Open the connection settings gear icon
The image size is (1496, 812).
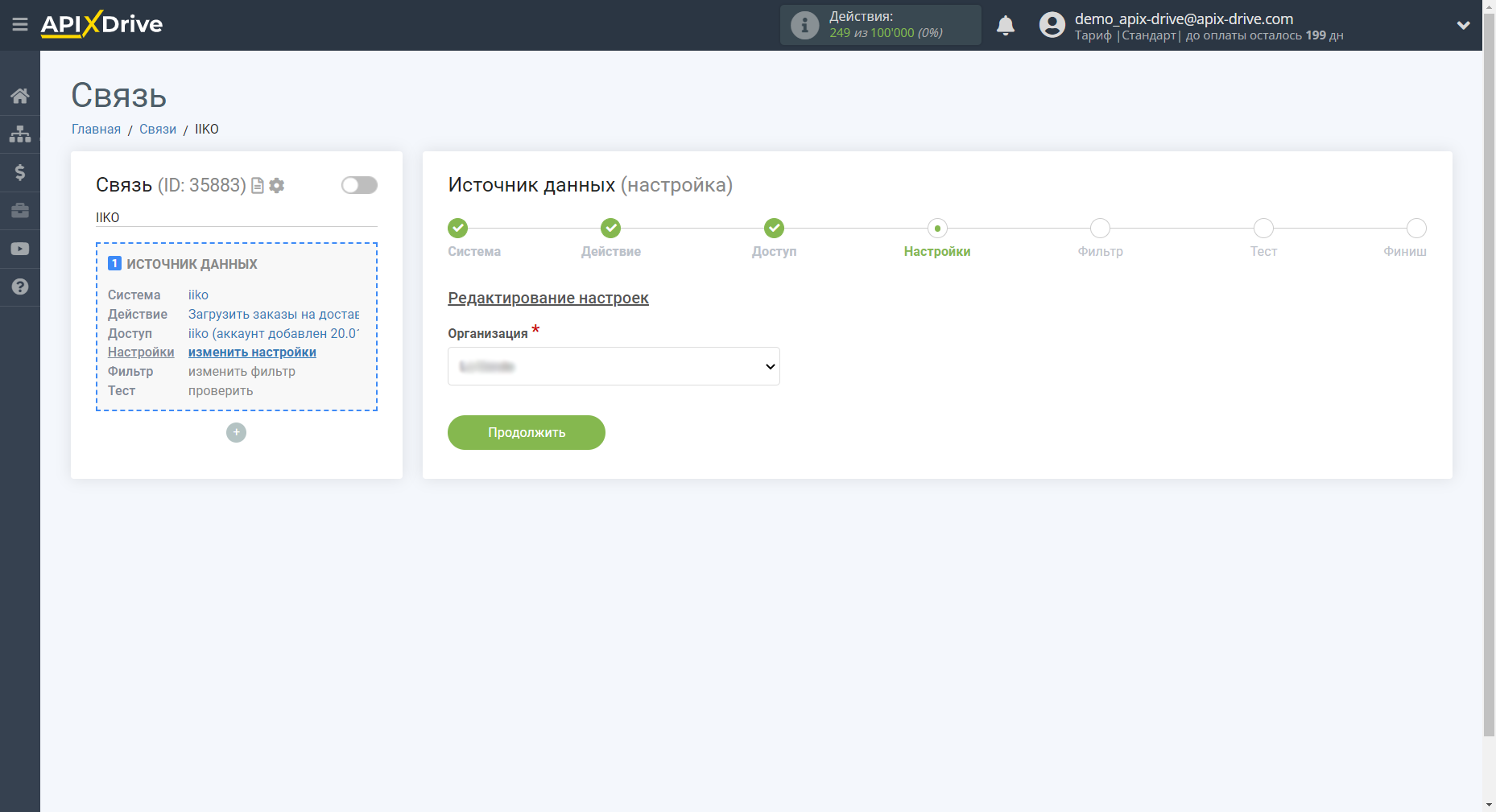point(277,186)
